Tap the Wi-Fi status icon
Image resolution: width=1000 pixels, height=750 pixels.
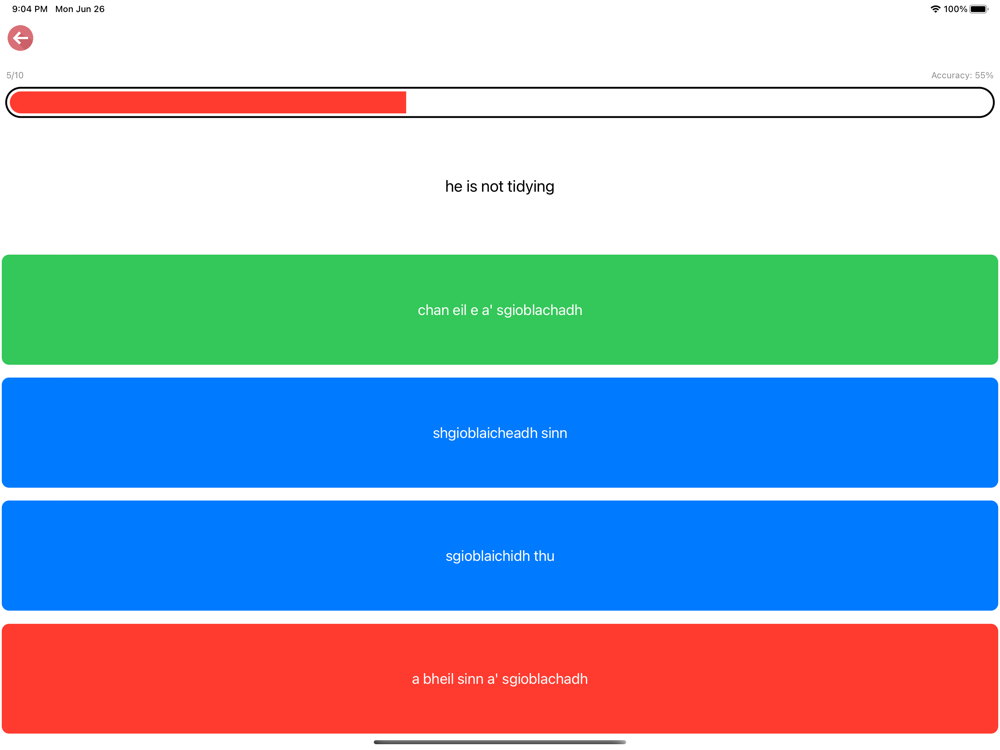(x=935, y=9)
